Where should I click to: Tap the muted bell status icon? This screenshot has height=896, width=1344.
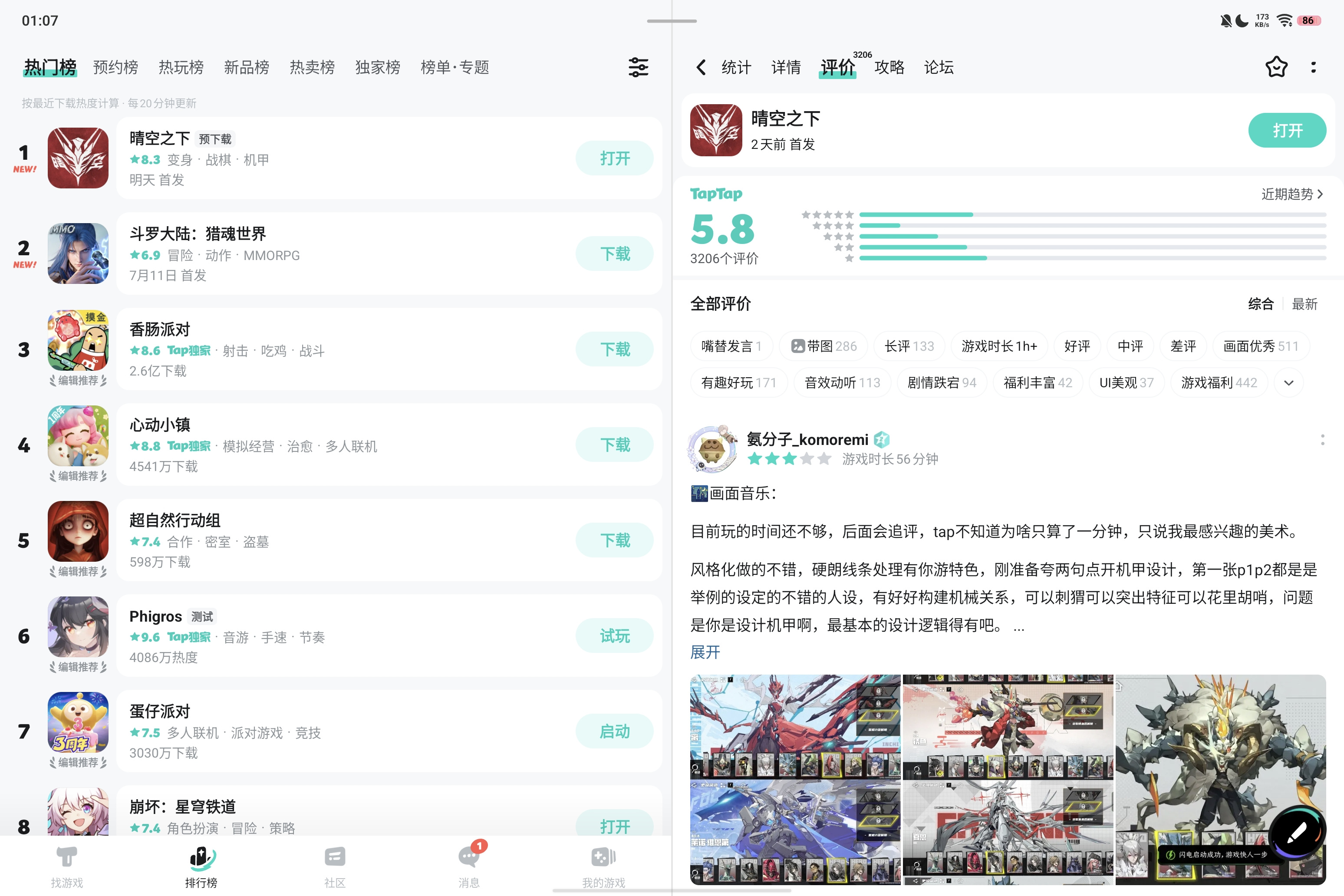(1226, 21)
